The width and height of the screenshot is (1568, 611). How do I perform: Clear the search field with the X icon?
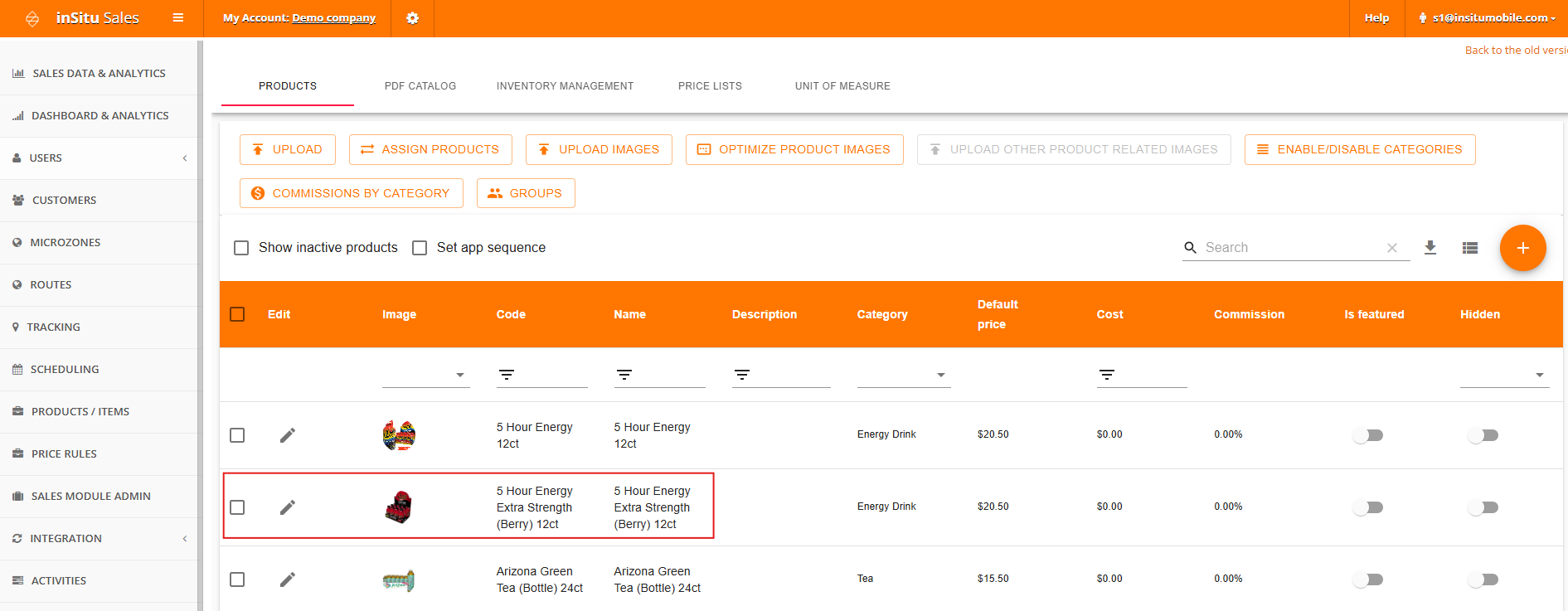coord(1392,248)
